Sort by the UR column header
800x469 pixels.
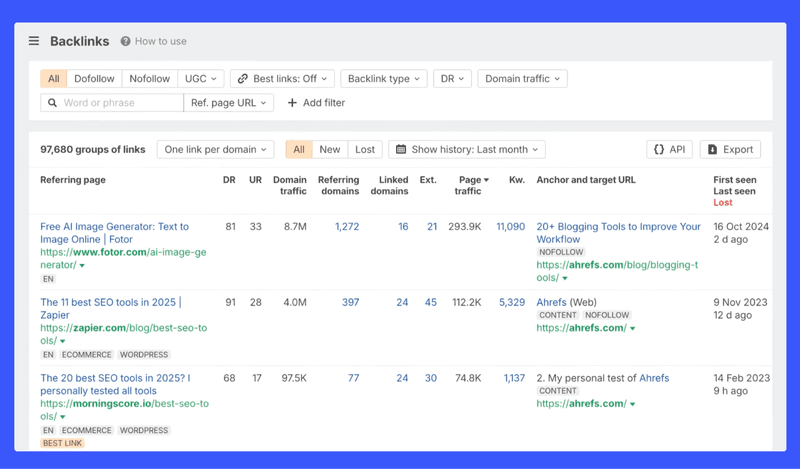(255, 180)
